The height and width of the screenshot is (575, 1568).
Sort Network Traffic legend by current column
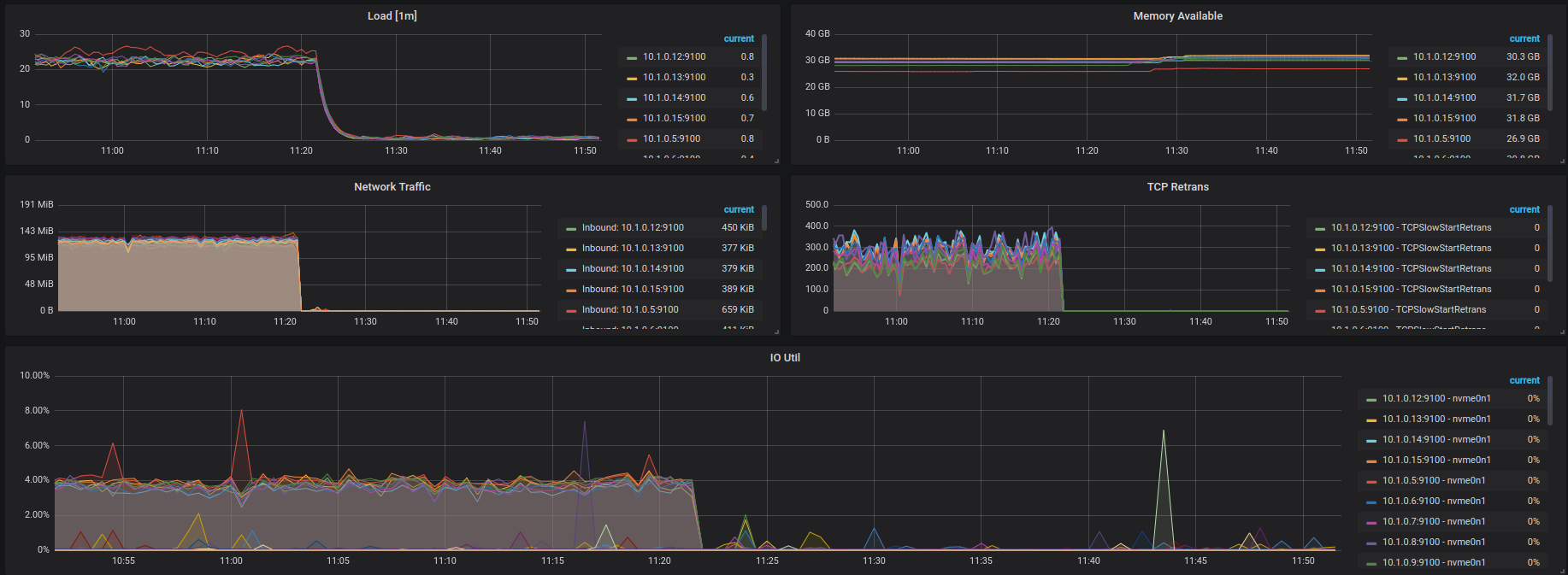(x=739, y=209)
